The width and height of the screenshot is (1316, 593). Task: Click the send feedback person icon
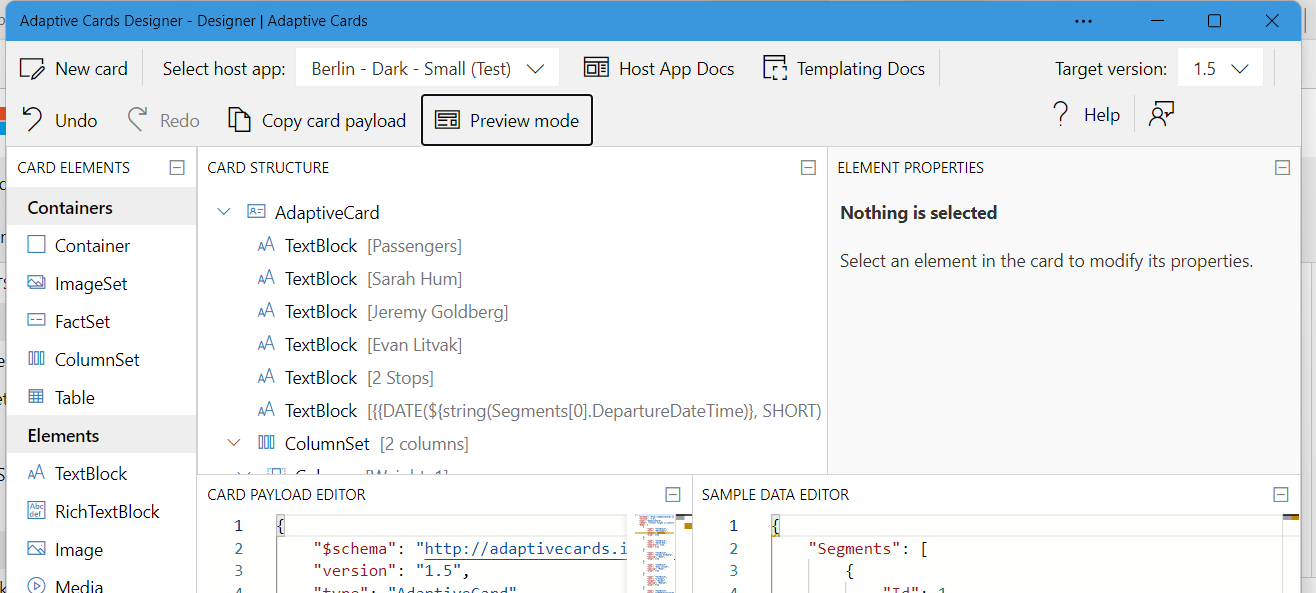1161,114
